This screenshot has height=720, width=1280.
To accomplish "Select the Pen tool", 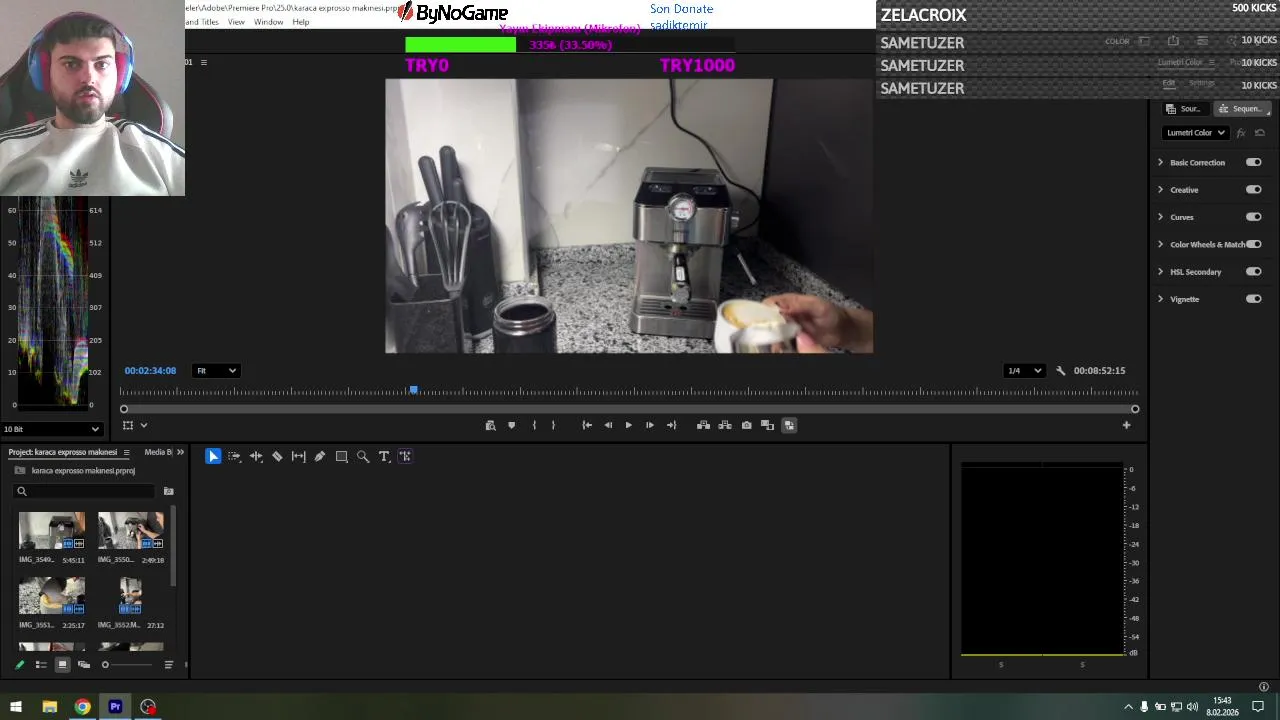I will click(320, 456).
